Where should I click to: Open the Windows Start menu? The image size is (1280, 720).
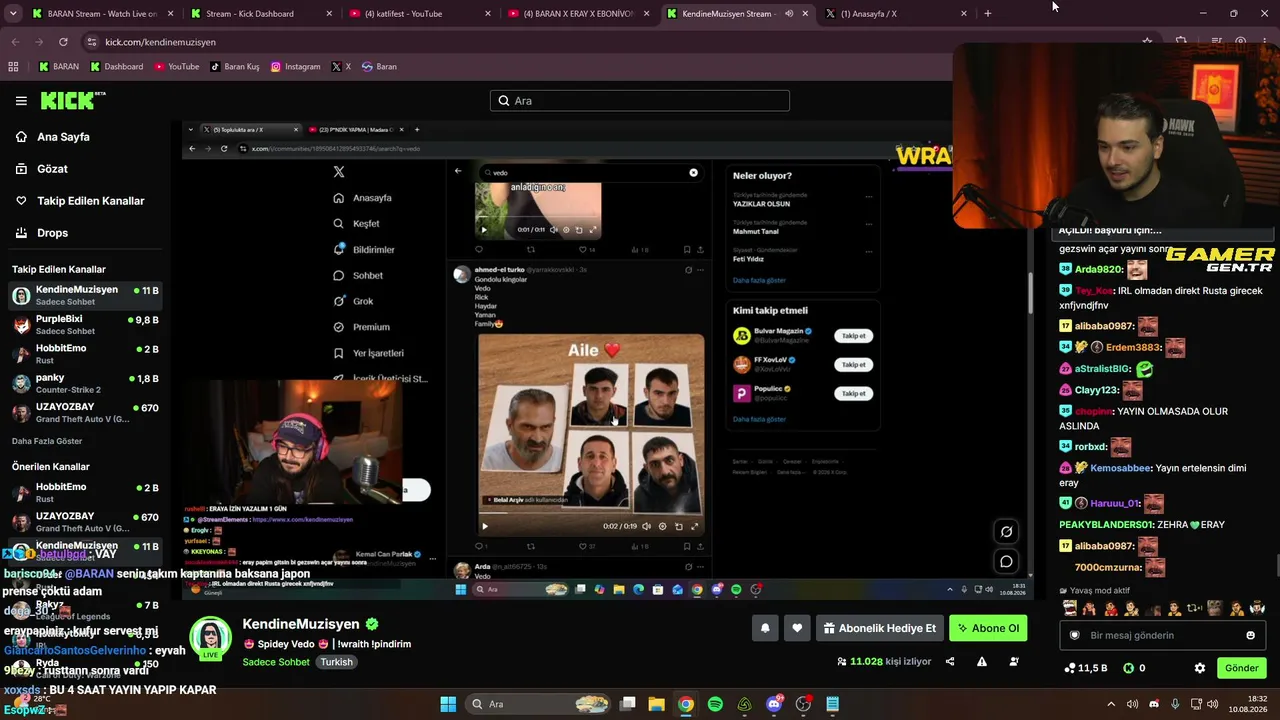(448, 704)
